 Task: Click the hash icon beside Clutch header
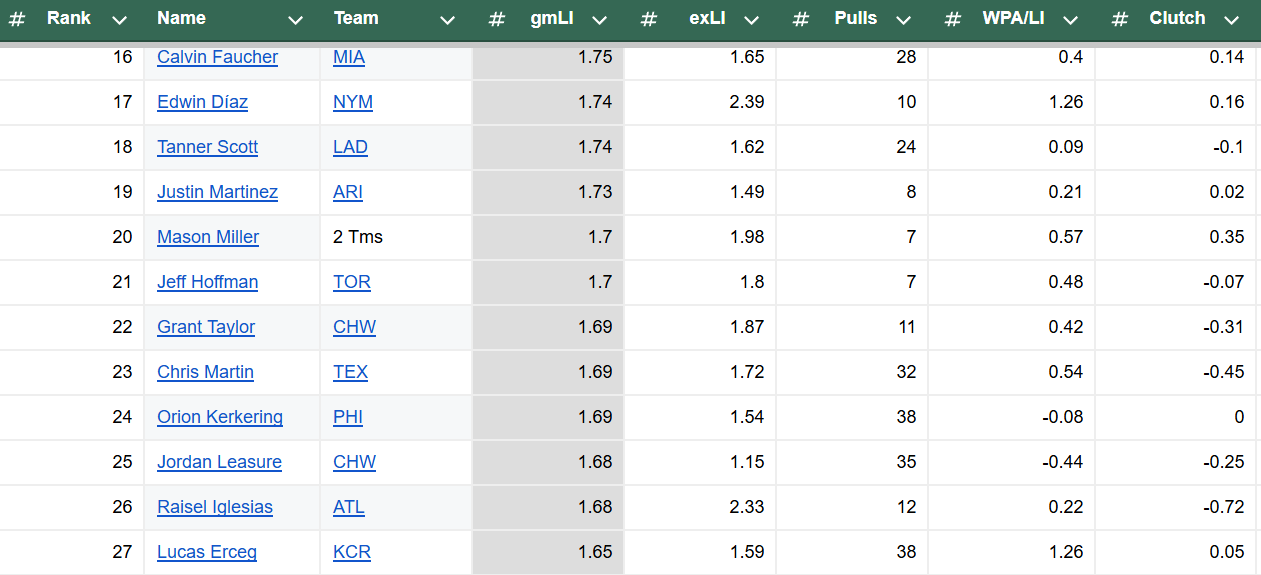coord(1120,19)
